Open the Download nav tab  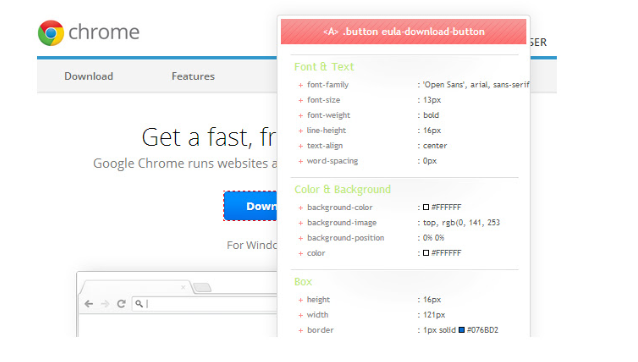89,76
